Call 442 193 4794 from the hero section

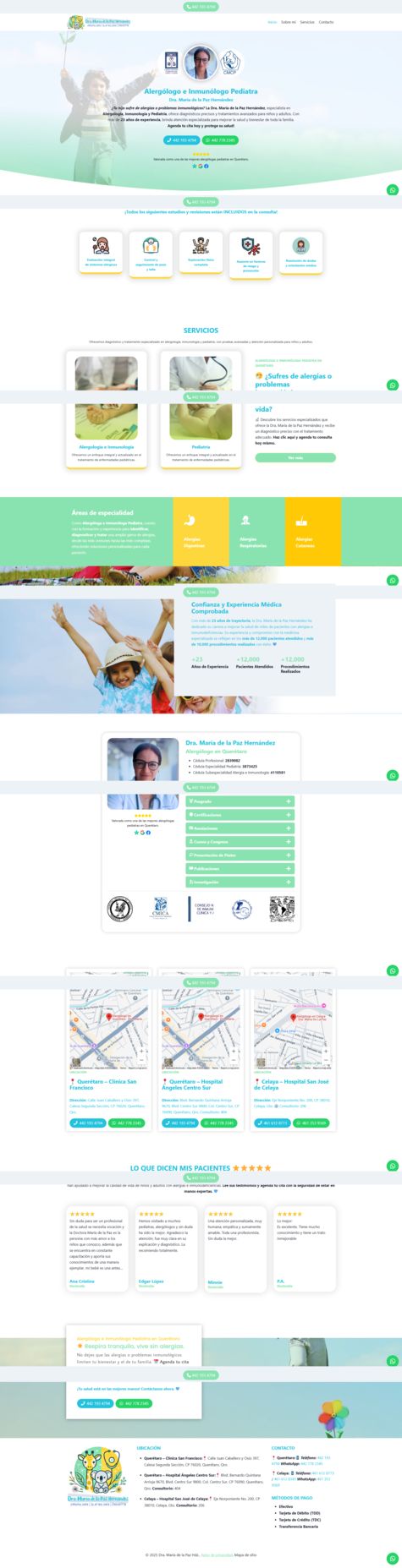point(181,139)
